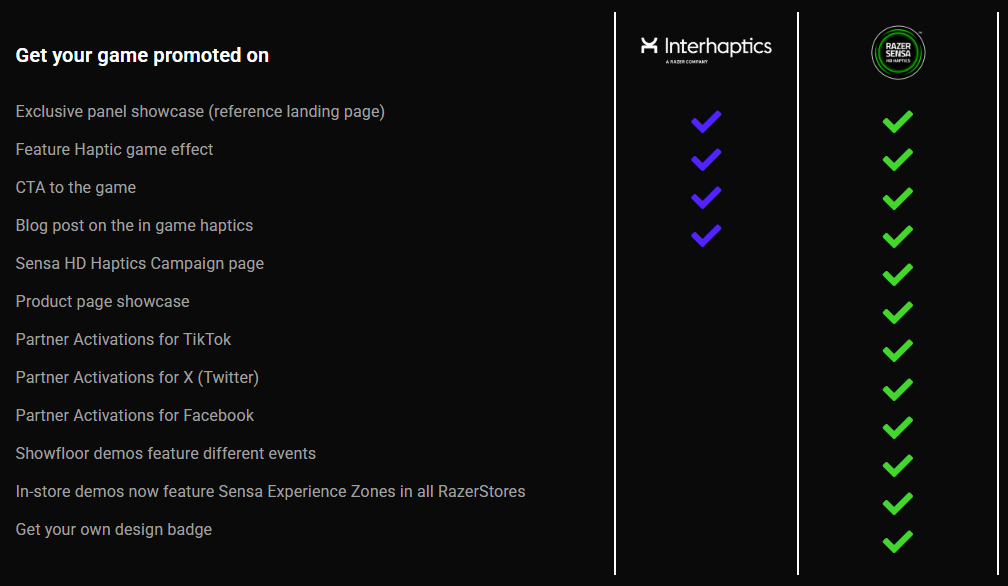Click the green checkmark for Exclusive panel showcase
The image size is (1008, 586).
(x=898, y=122)
